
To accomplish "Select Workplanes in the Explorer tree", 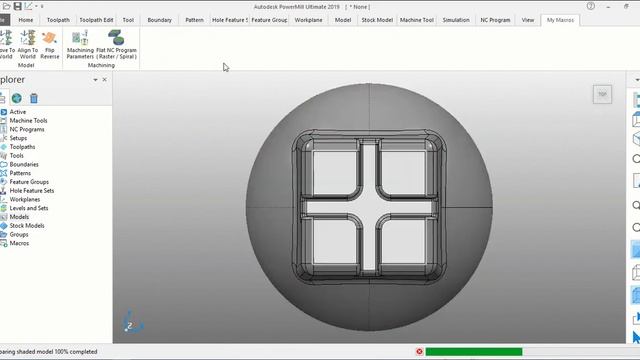I will (x=25, y=200).
